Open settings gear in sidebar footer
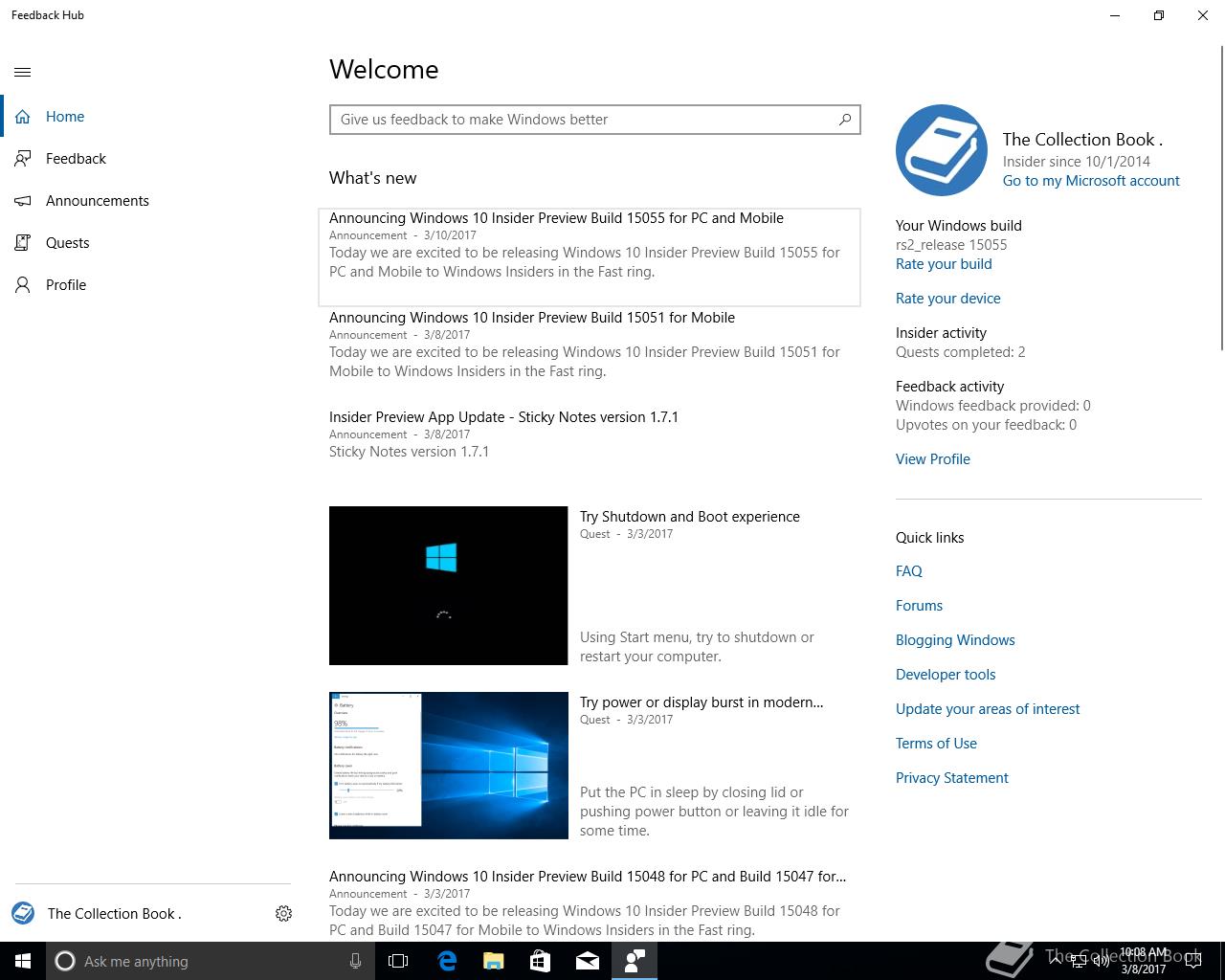Image resolution: width=1225 pixels, height=980 pixels. click(283, 914)
